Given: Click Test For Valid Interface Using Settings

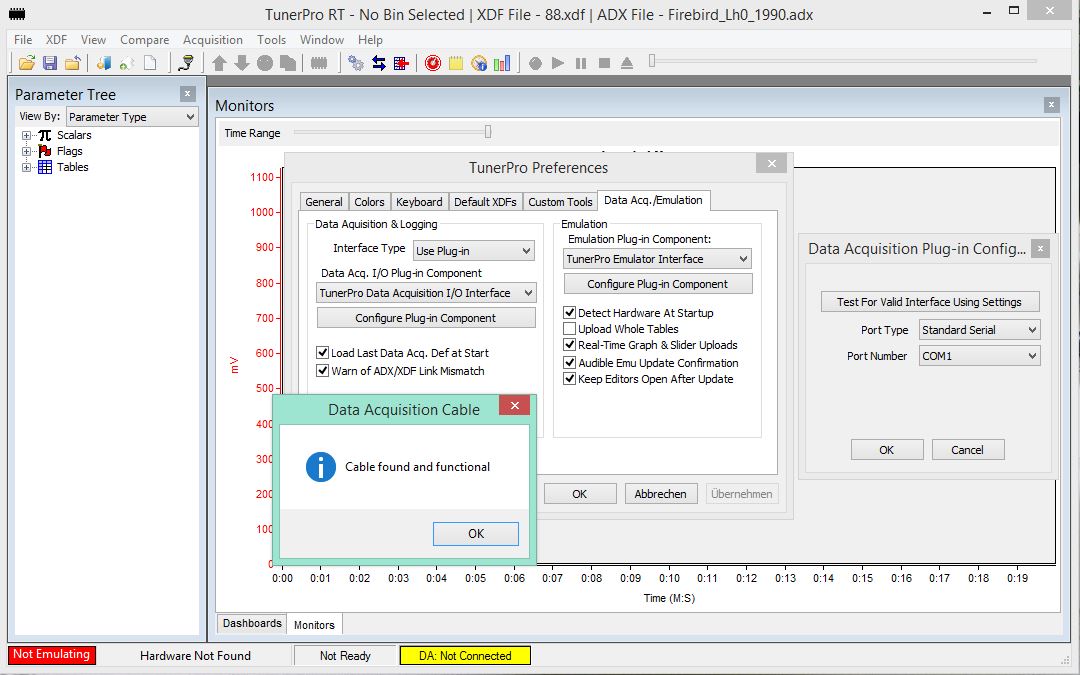Looking at the screenshot, I should click(x=930, y=302).
